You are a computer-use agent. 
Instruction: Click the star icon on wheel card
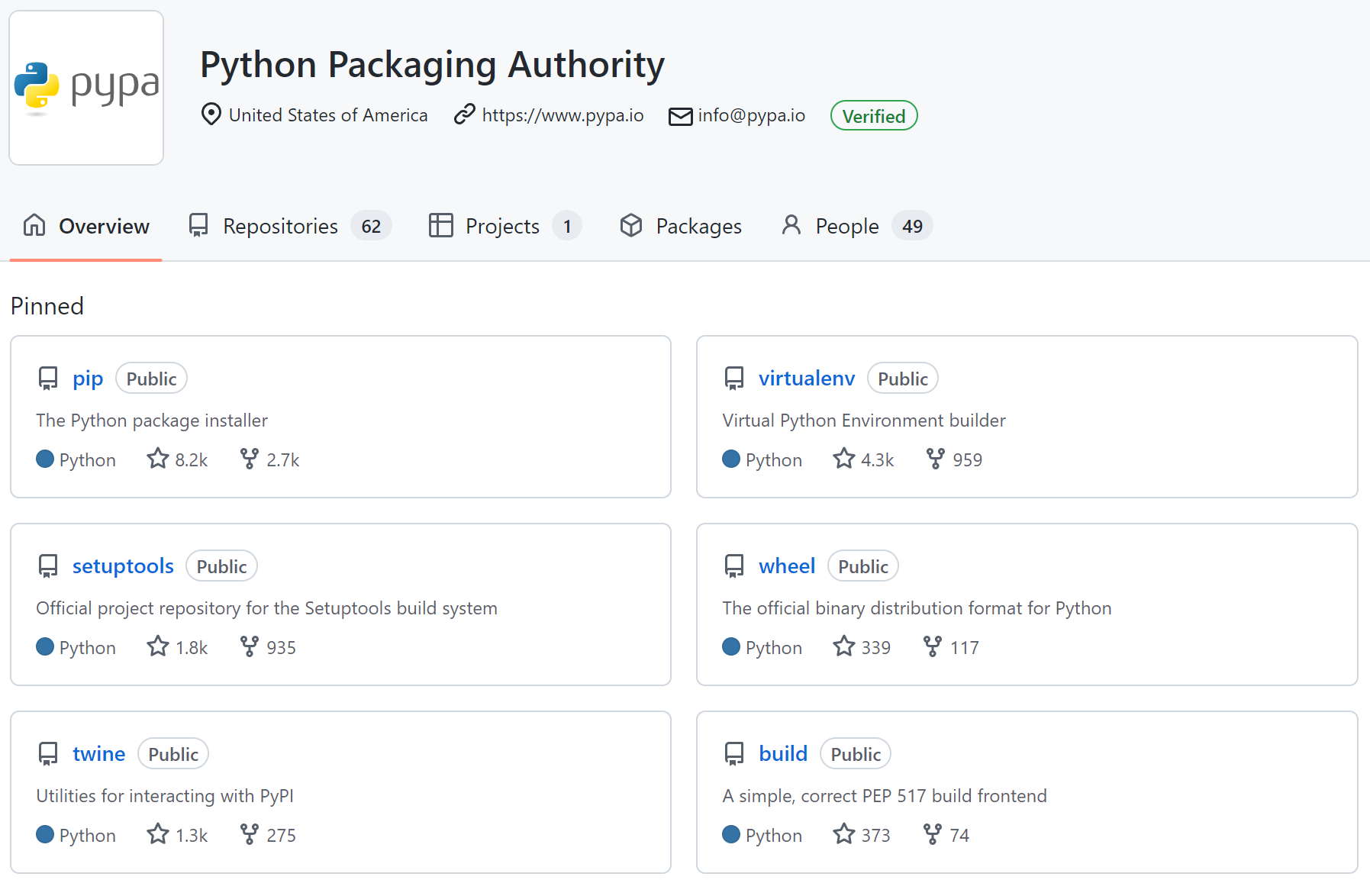point(844,646)
